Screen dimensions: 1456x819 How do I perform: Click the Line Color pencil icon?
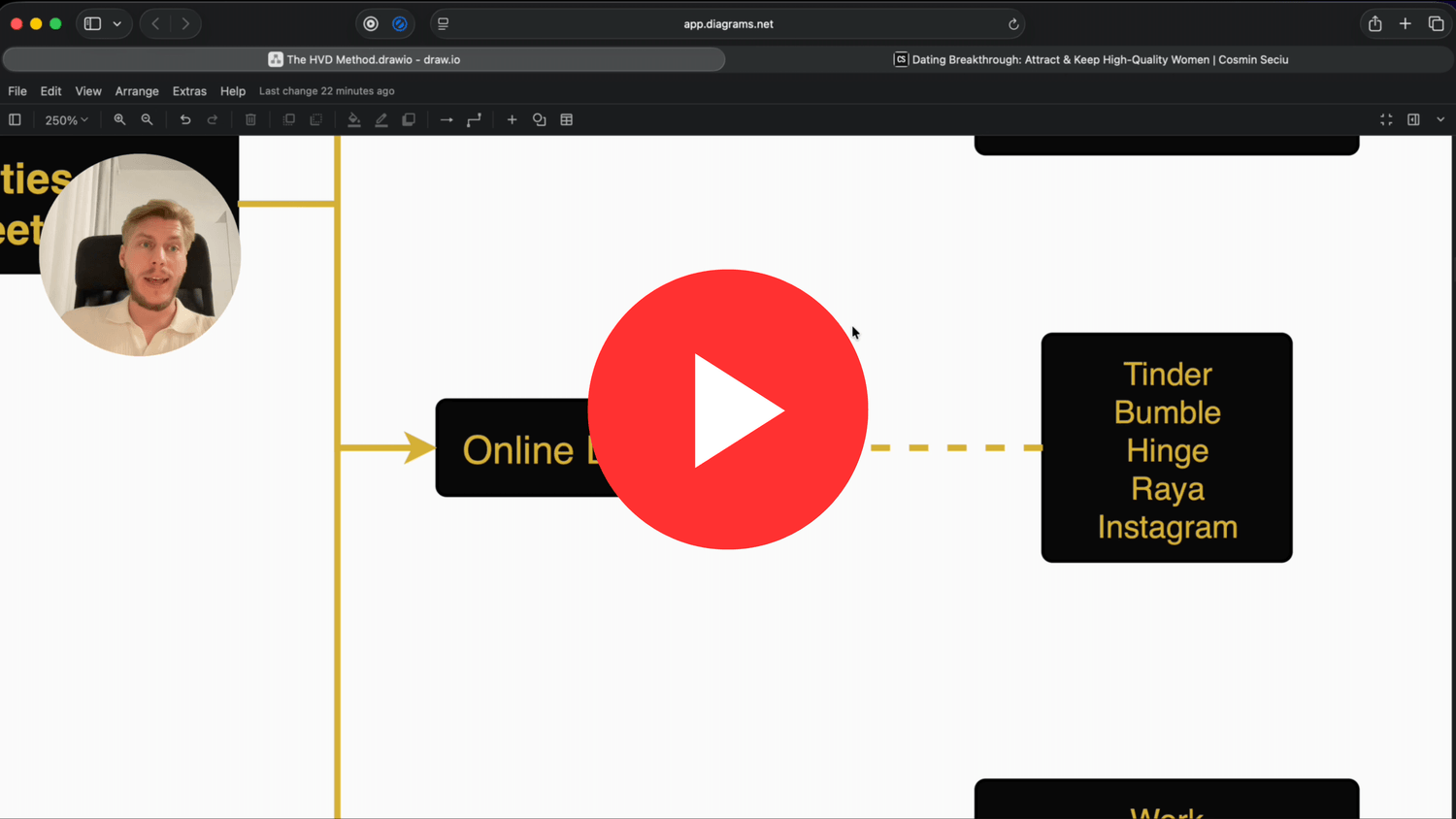(381, 120)
